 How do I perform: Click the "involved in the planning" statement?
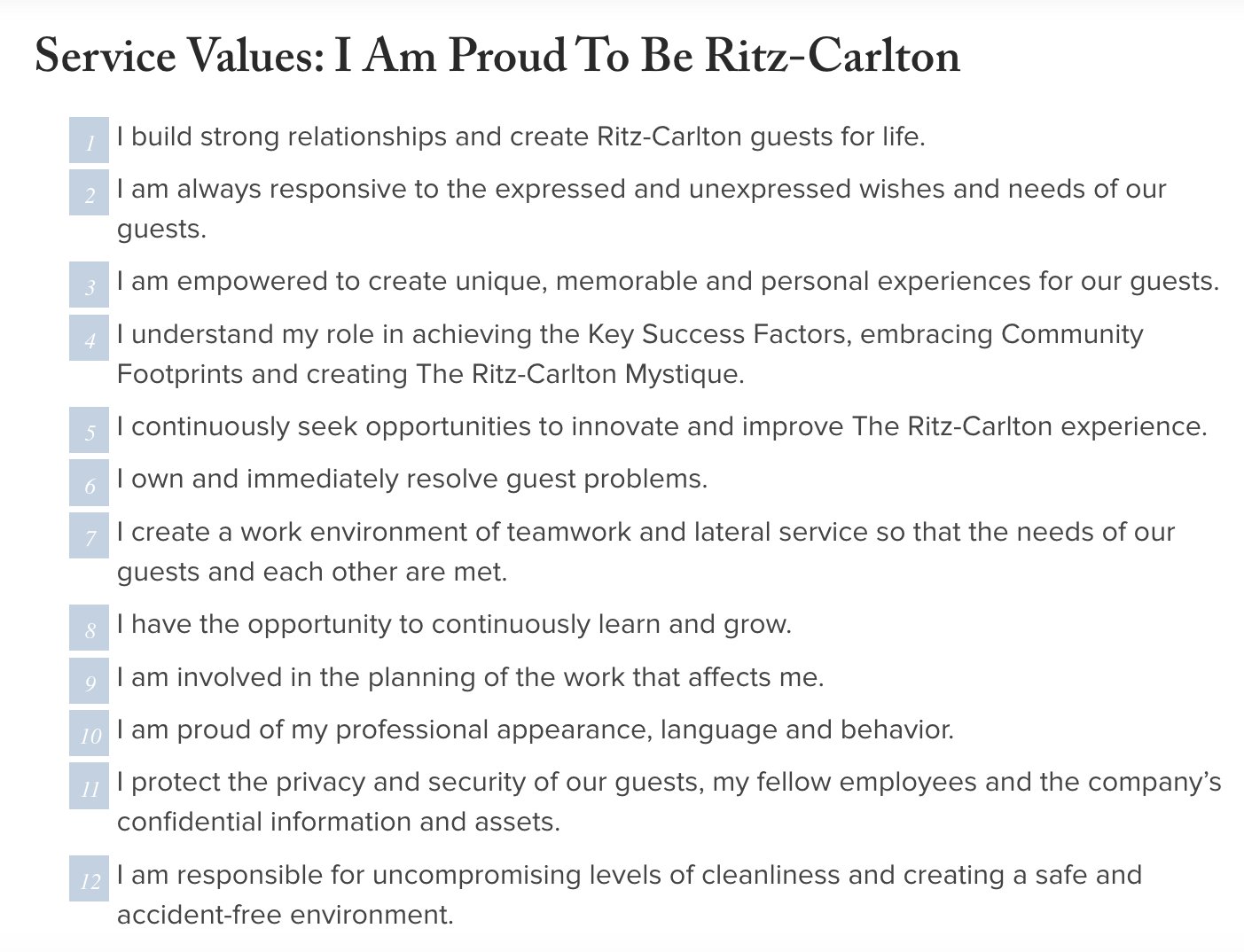tap(470, 678)
